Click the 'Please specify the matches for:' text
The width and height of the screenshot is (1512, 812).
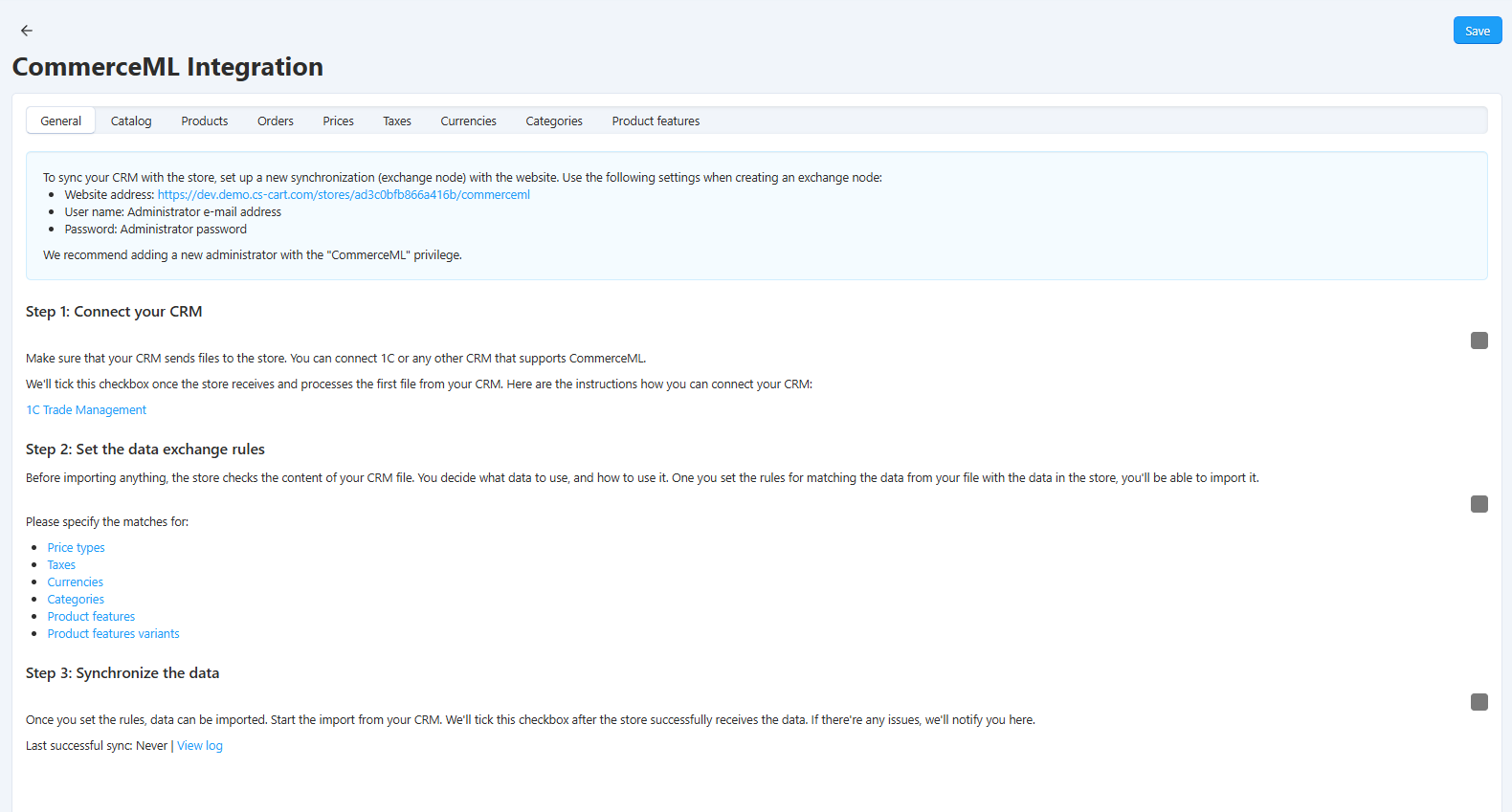pyautogui.click(x=107, y=522)
